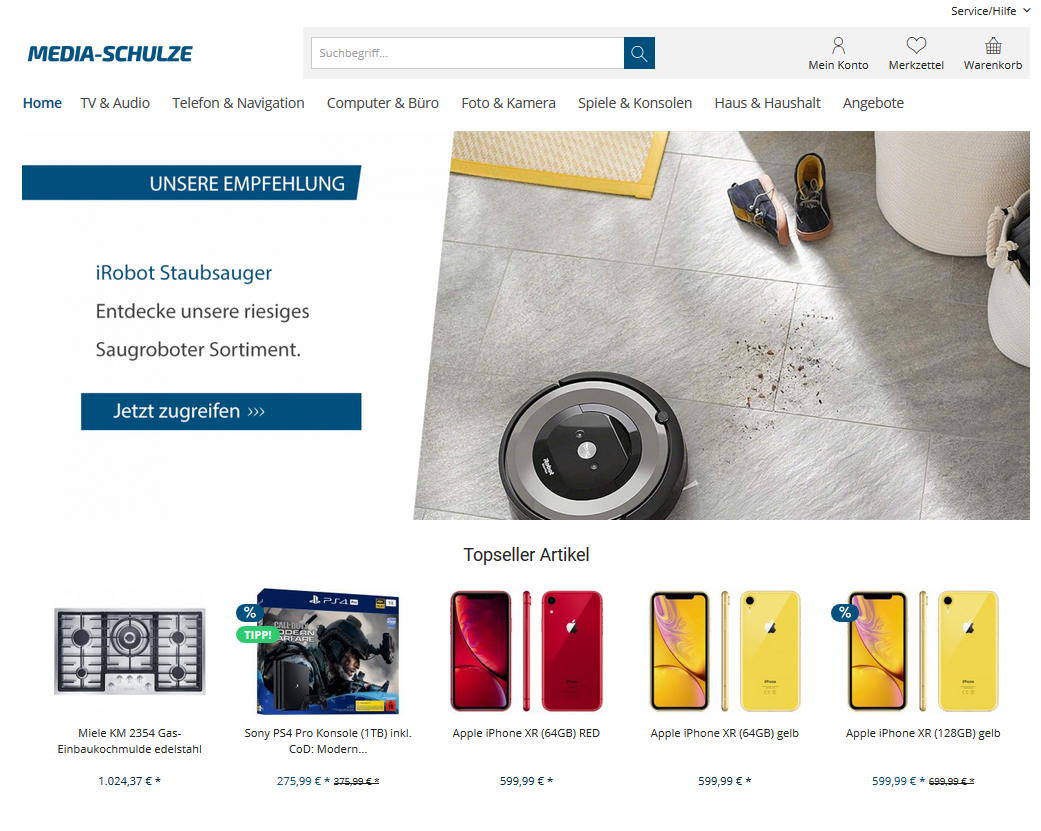This screenshot has width=1041, height=831.
Task: Open the Merkzettel heart icon
Action: click(916, 45)
